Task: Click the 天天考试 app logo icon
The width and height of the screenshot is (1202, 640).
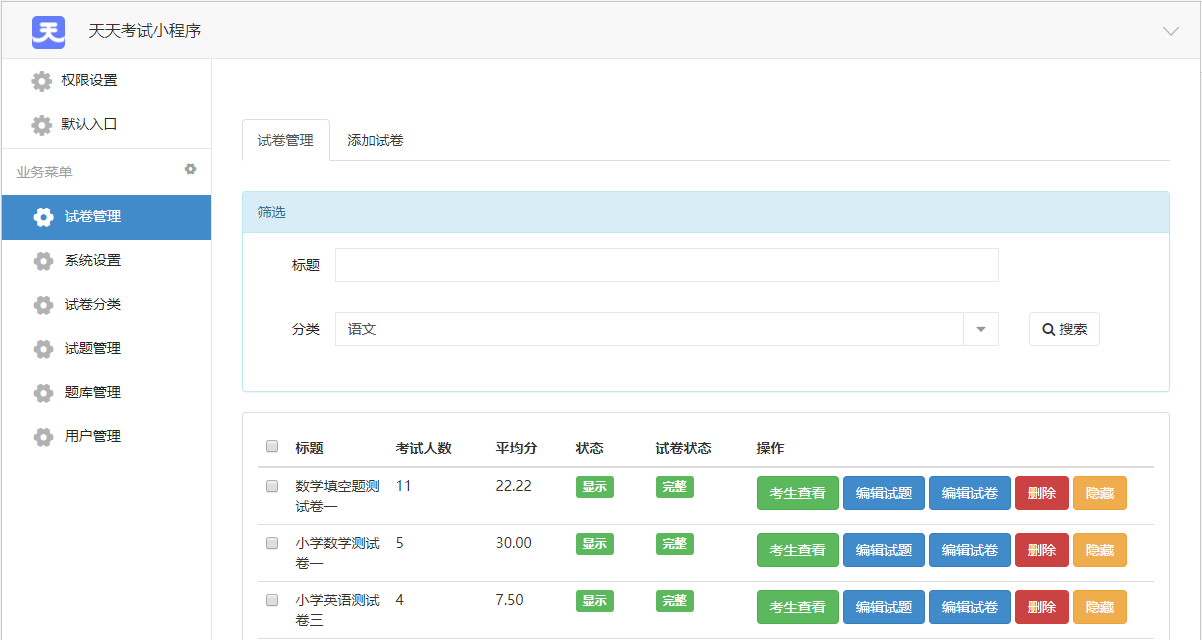Action: [x=48, y=31]
